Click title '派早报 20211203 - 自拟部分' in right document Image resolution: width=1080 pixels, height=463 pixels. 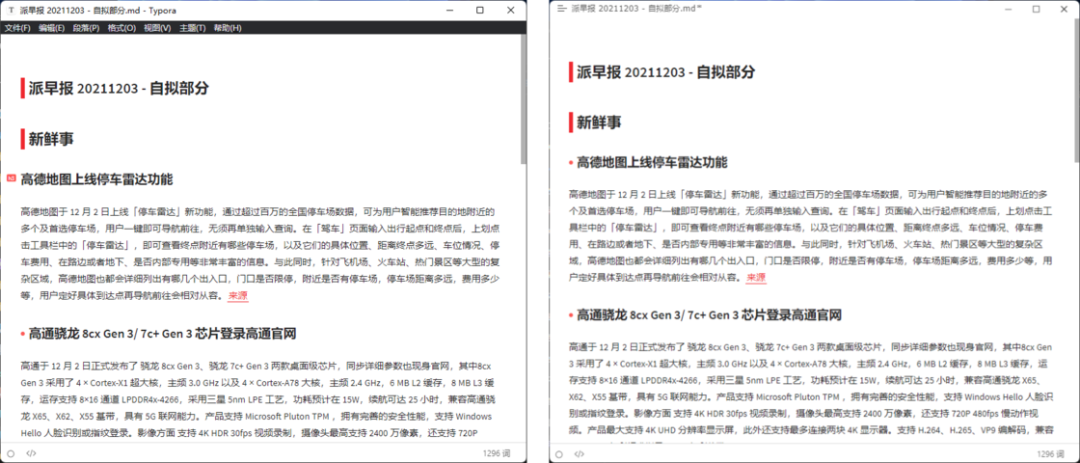[x=665, y=72]
